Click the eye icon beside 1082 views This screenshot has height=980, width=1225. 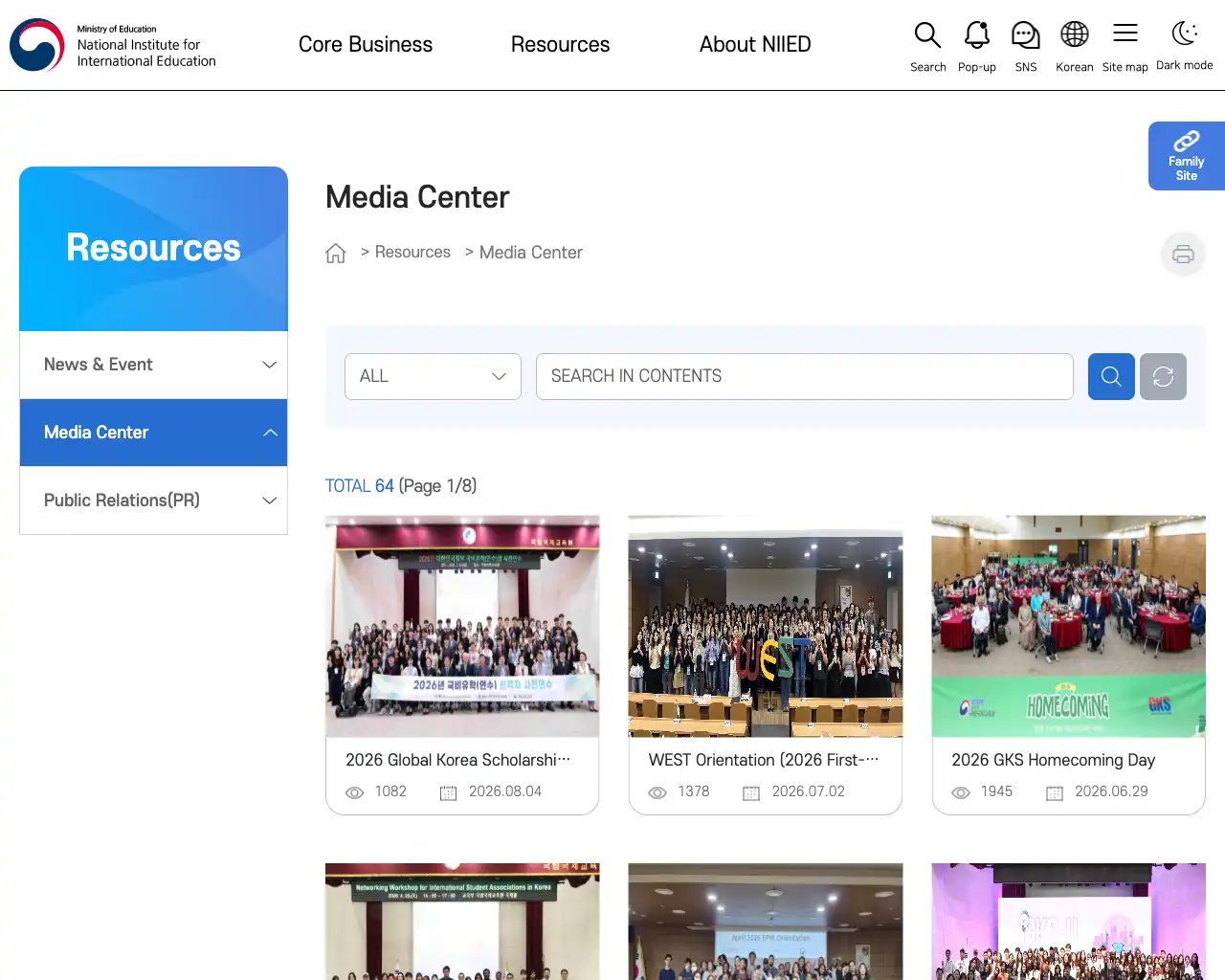point(354,792)
